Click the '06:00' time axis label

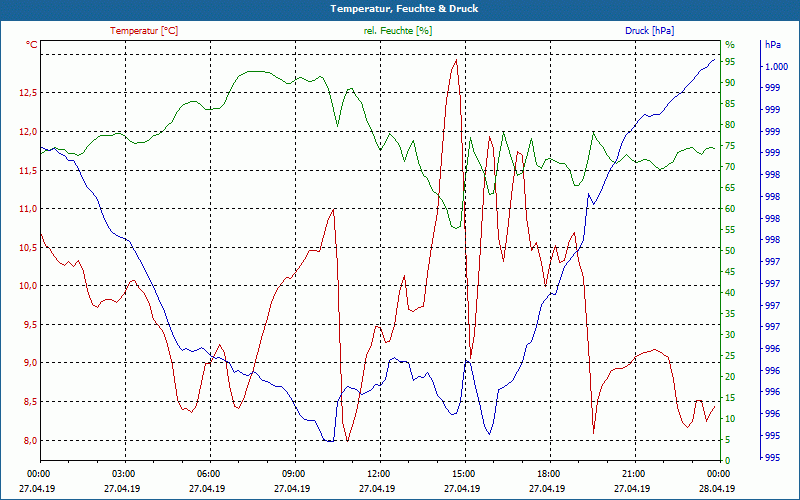(208, 473)
